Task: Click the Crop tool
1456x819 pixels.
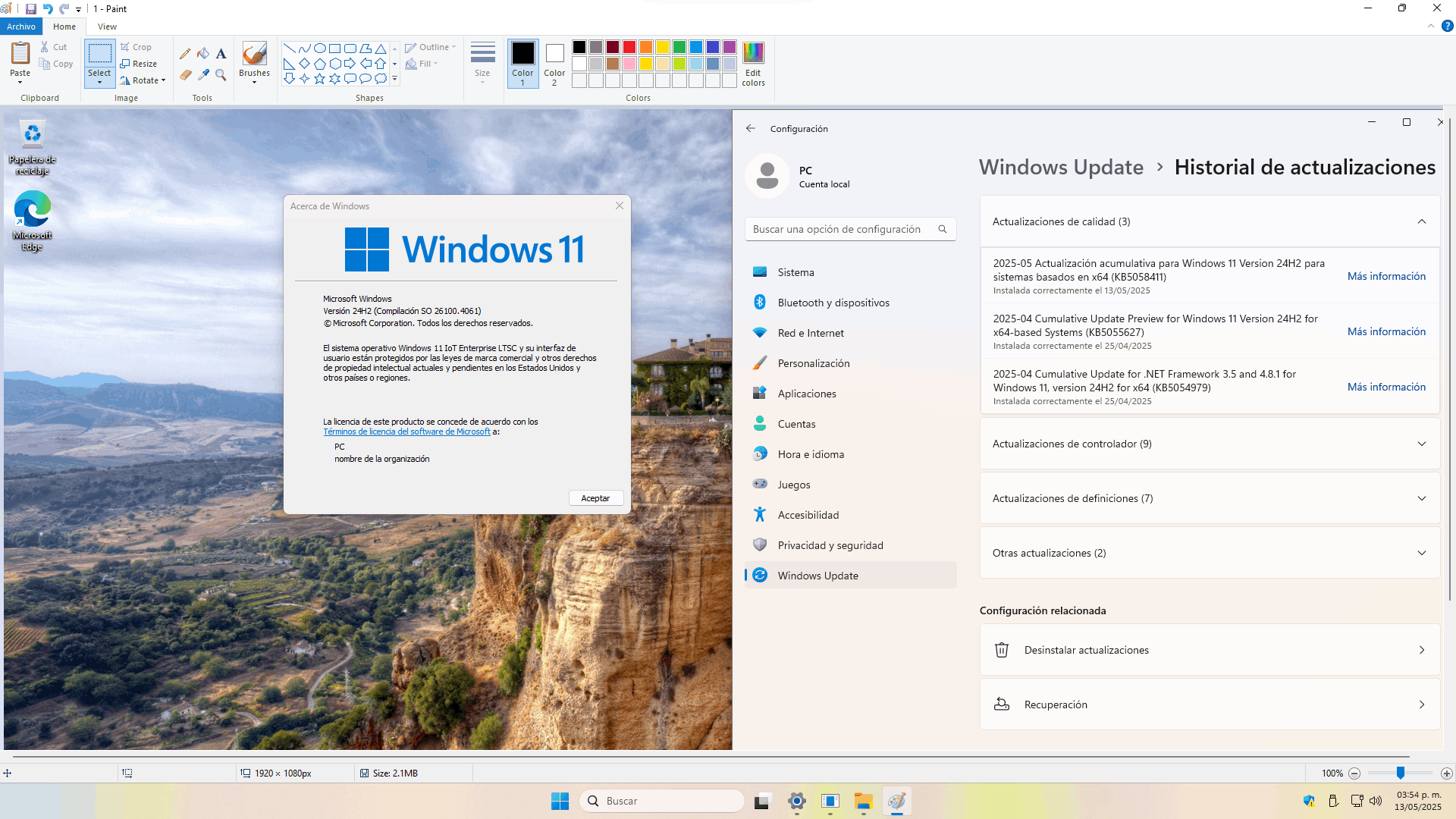Action: pos(136,47)
